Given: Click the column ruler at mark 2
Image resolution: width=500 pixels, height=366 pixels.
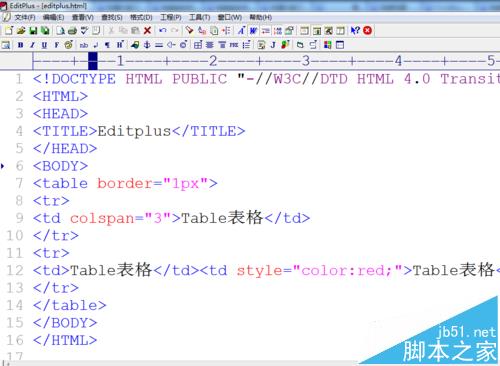Looking at the screenshot, I should tap(213, 61).
